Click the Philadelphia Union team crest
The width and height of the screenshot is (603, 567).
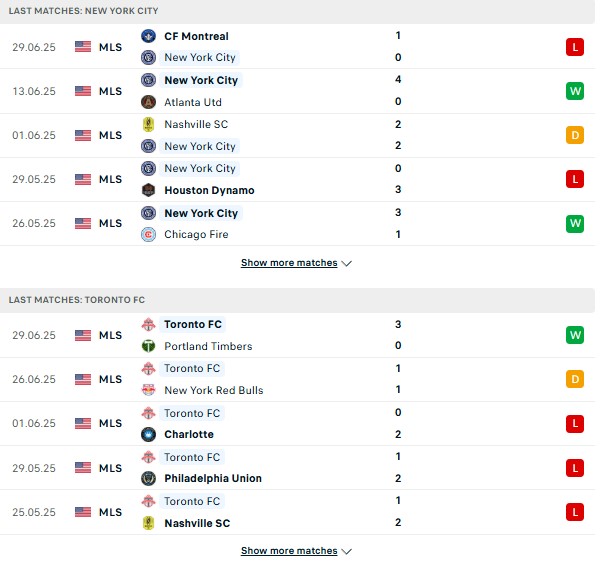click(148, 478)
